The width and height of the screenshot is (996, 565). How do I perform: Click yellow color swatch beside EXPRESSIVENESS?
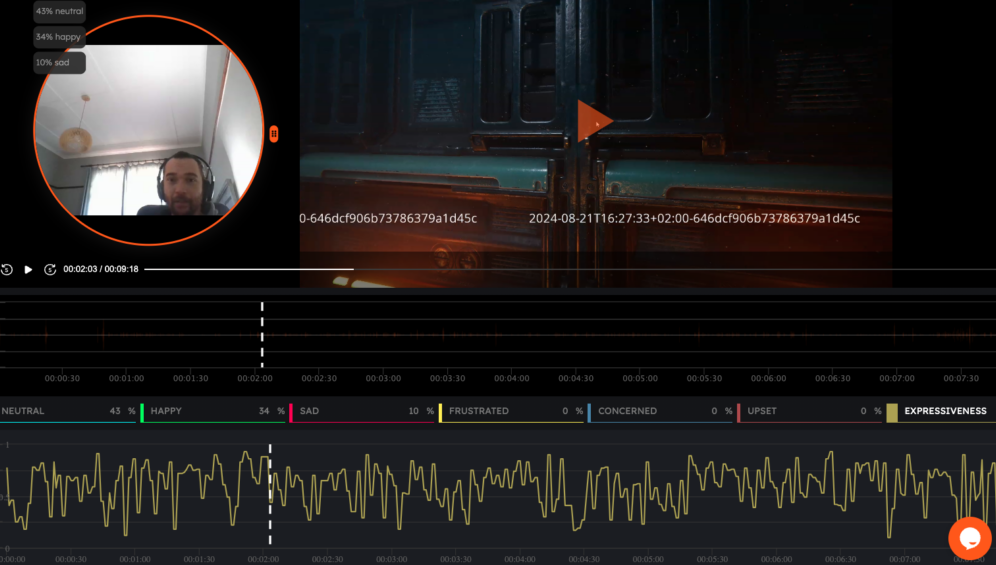click(892, 412)
